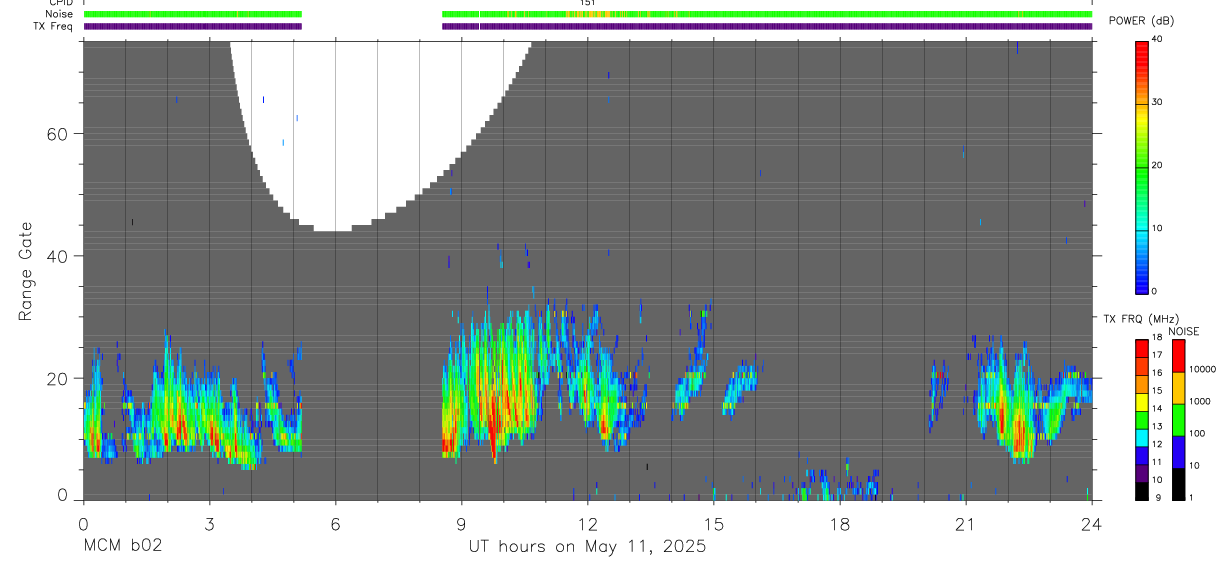1228x567 pixels.
Task: Click the 21 hour tick label
Action: click(965, 524)
